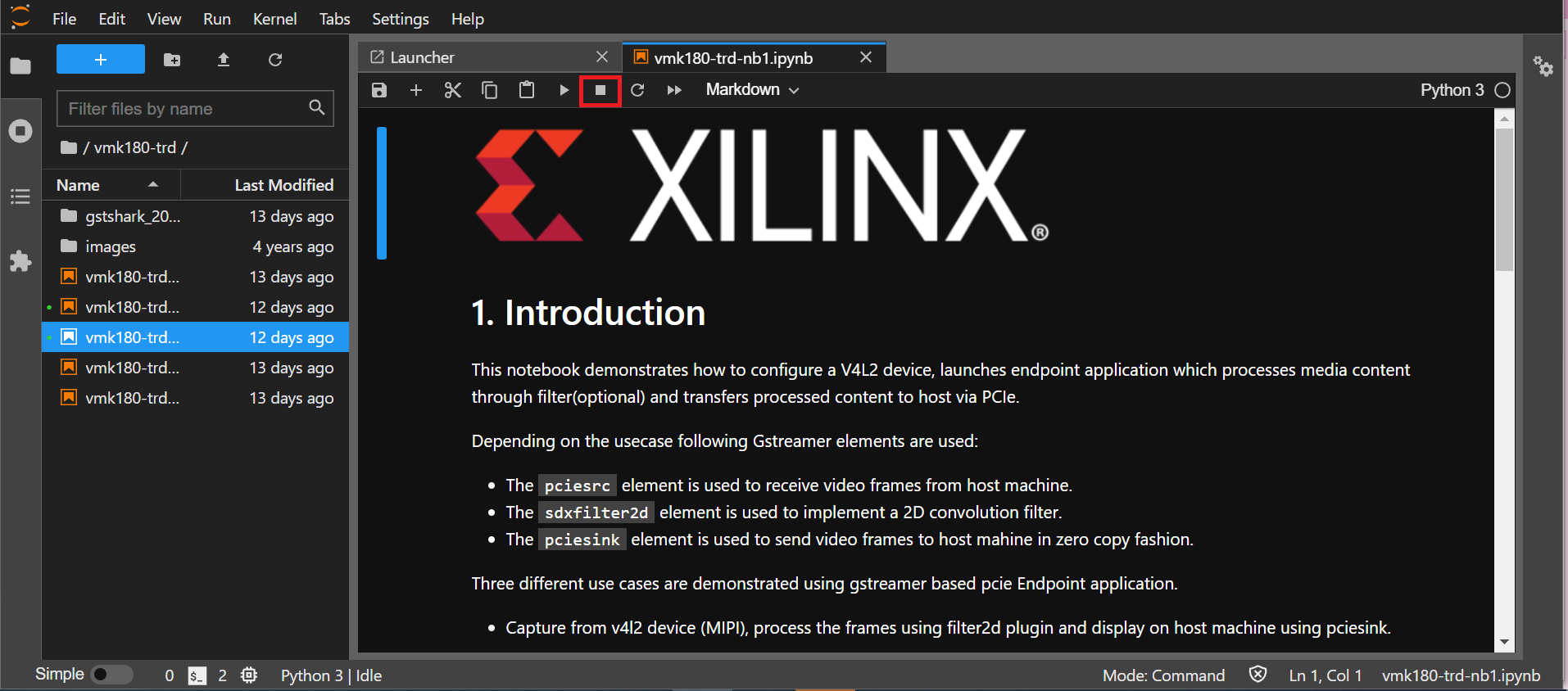This screenshot has width=1568, height=691.
Task: Select the images folder
Action: [x=195, y=246]
